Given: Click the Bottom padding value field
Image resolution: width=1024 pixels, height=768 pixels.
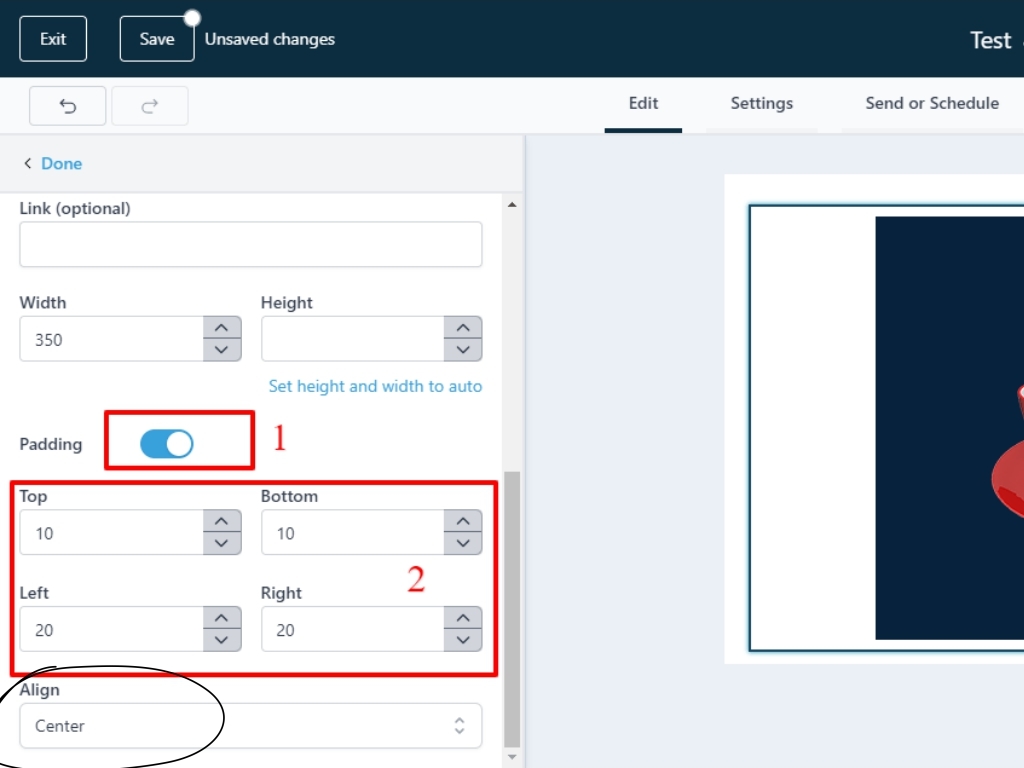Looking at the screenshot, I should tap(353, 532).
